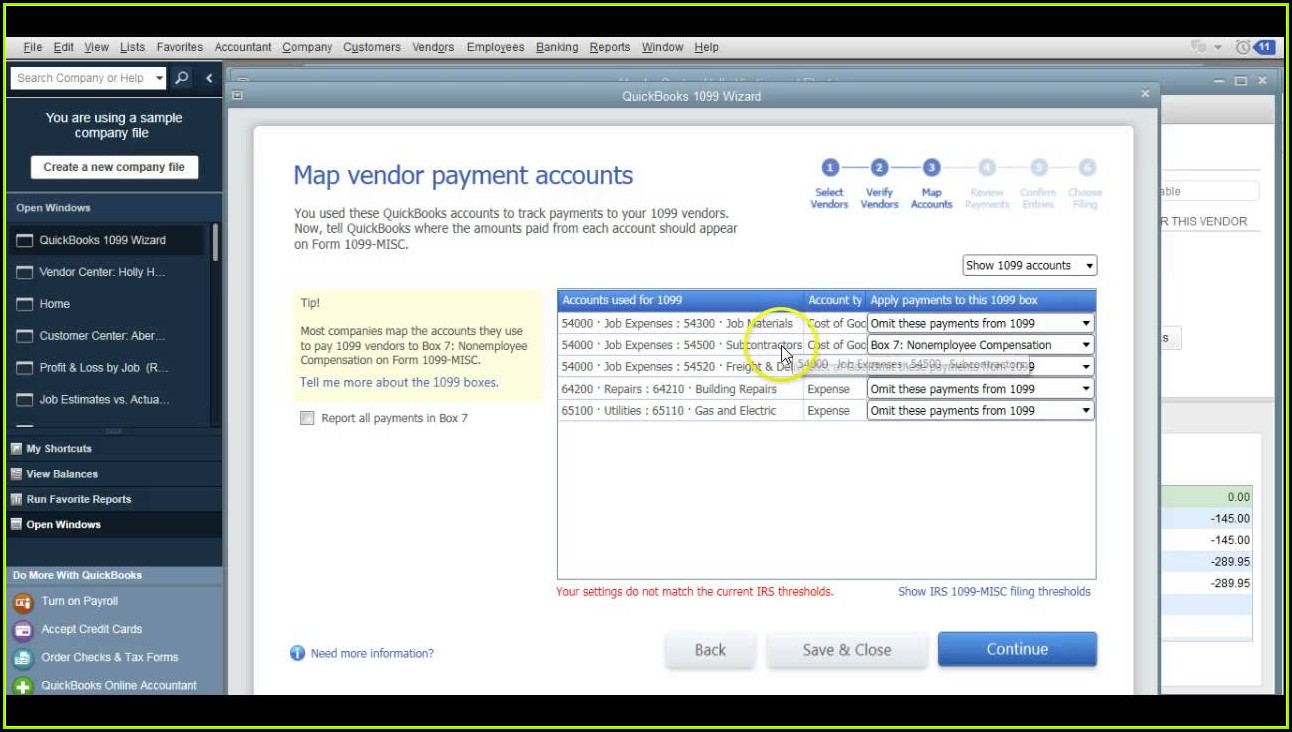Screen dimensions: 1292x732
Task: Click the QuickBooks Online Accountant plus icon
Action: (x=23, y=686)
